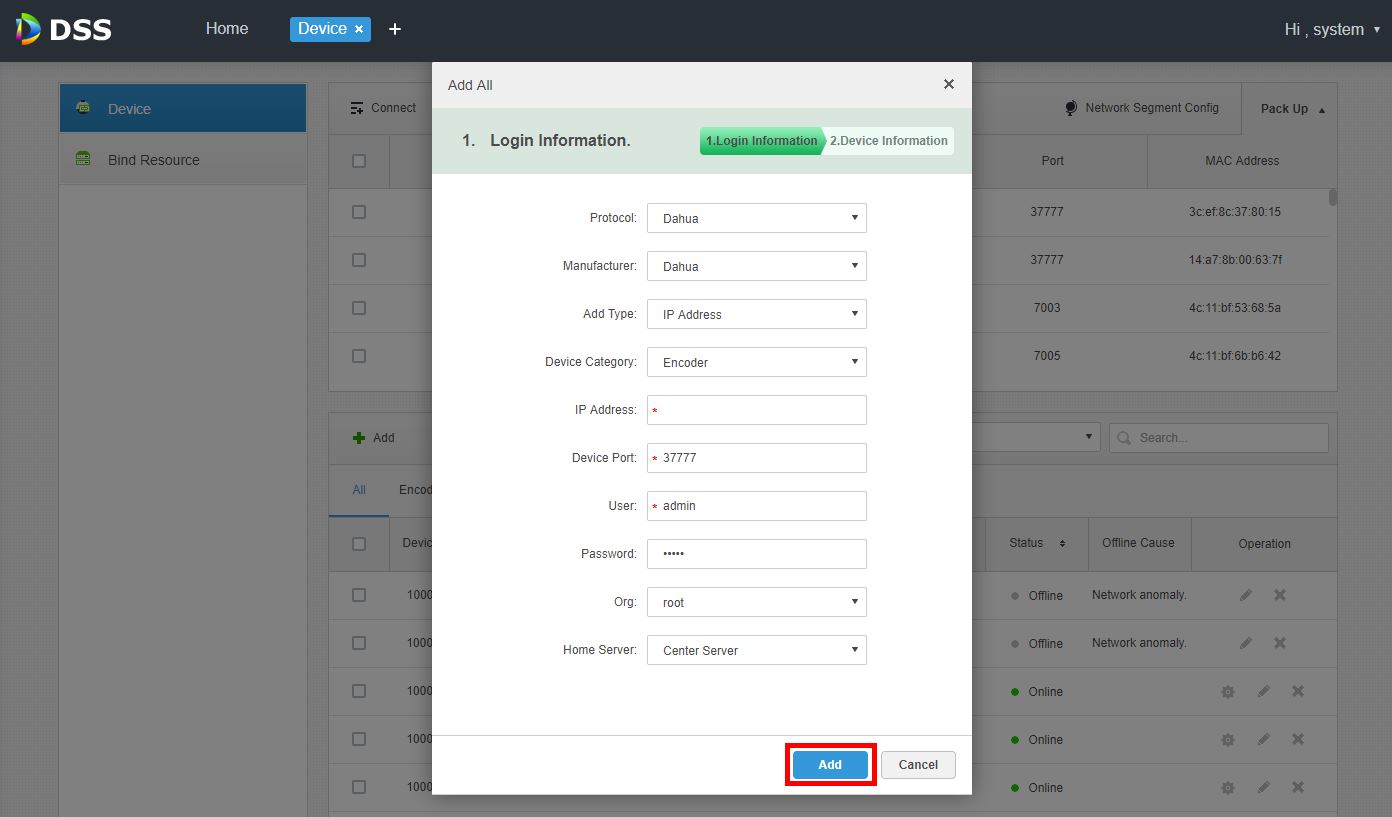
Task: Delete the second Offline device row
Action: tap(1280, 643)
